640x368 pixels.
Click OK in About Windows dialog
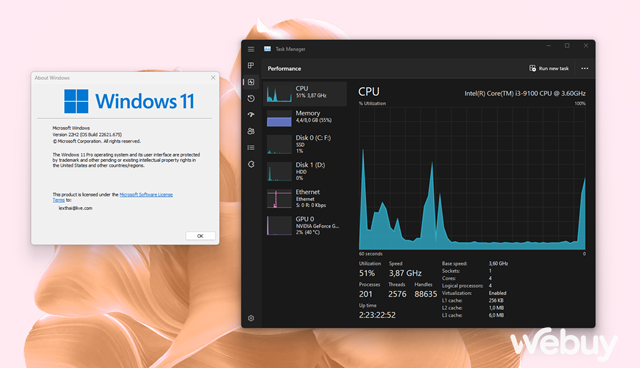[x=200, y=236]
